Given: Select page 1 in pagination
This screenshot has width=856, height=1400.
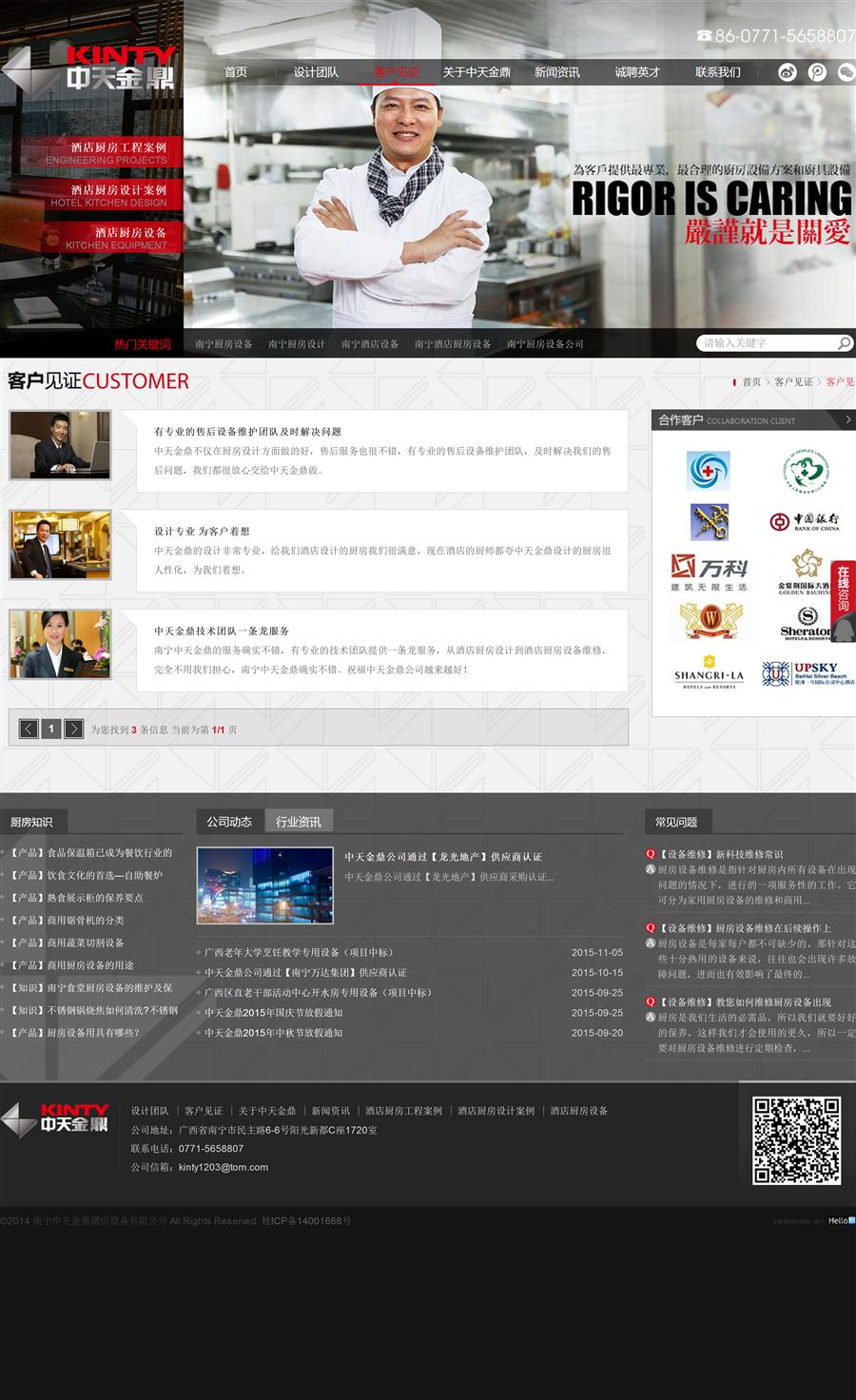Looking at the screenshot, I should point(51,729).
